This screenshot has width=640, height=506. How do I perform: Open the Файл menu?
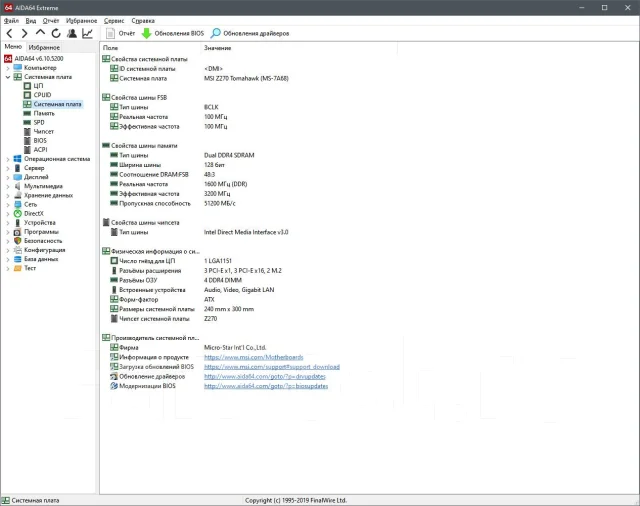11,21
